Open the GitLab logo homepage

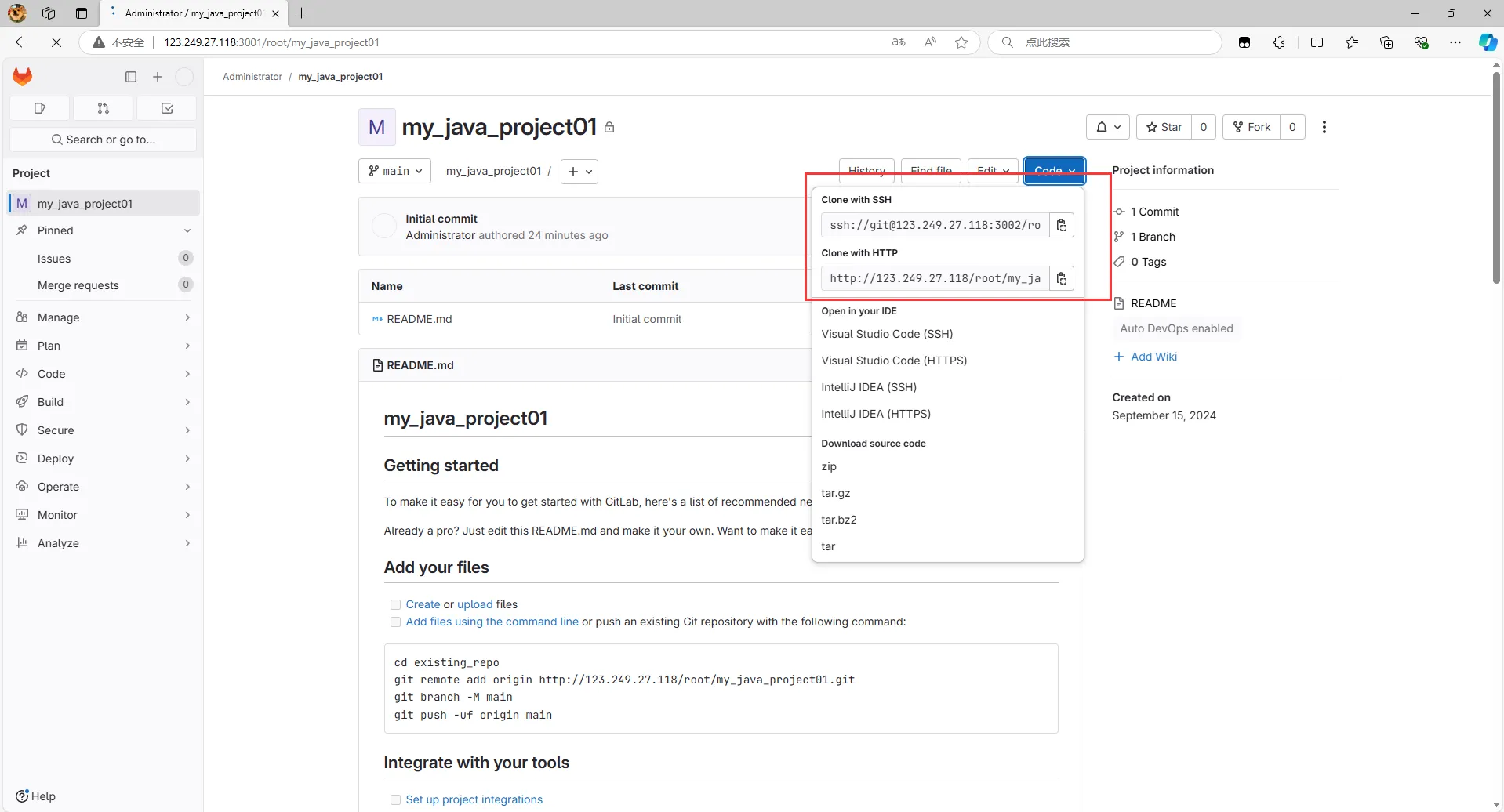pyautogui.click(x=23, y=77)
